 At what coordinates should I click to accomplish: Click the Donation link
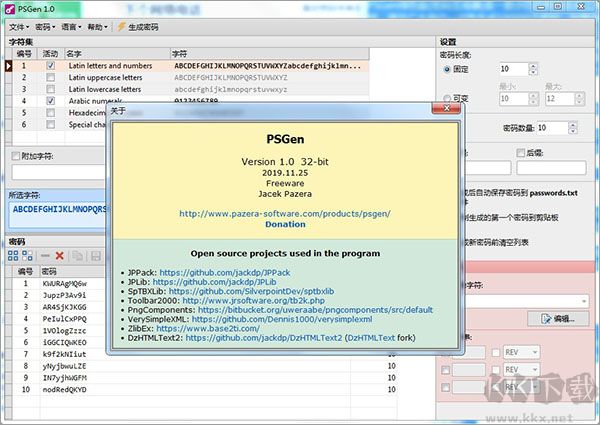point(285,224)
